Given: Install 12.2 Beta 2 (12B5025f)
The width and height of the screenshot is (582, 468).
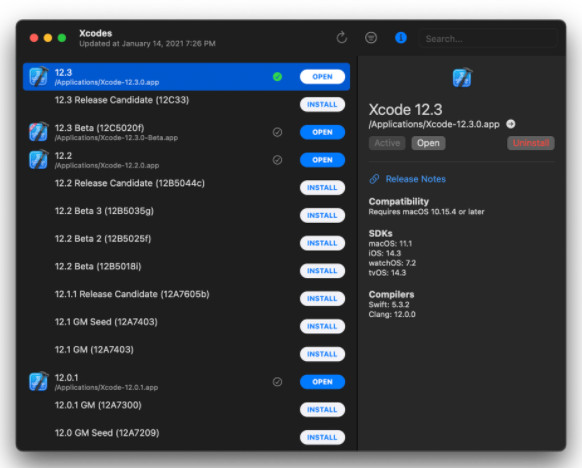Looking at the screenshot, I should click(322, 243).
